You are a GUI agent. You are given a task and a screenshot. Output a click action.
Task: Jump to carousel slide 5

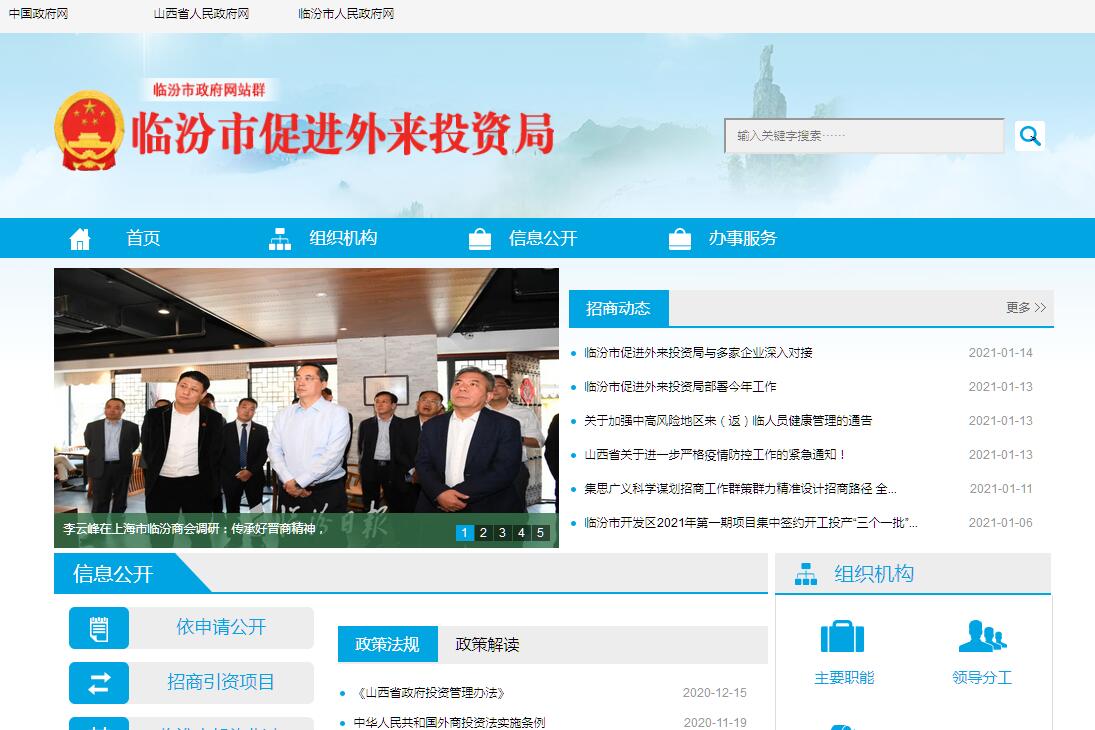click(540, 533)
